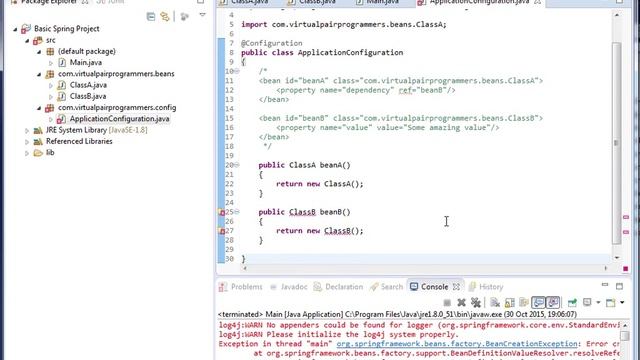Click the @Configuration annotation text

coord(271,43)
